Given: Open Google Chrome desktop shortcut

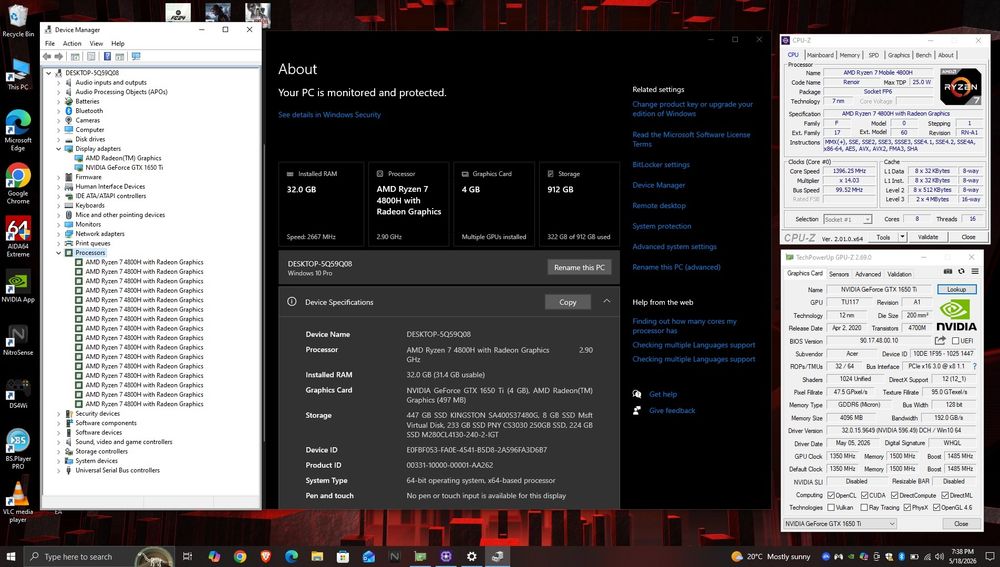Looking at the screenshot, I should 18,183.
